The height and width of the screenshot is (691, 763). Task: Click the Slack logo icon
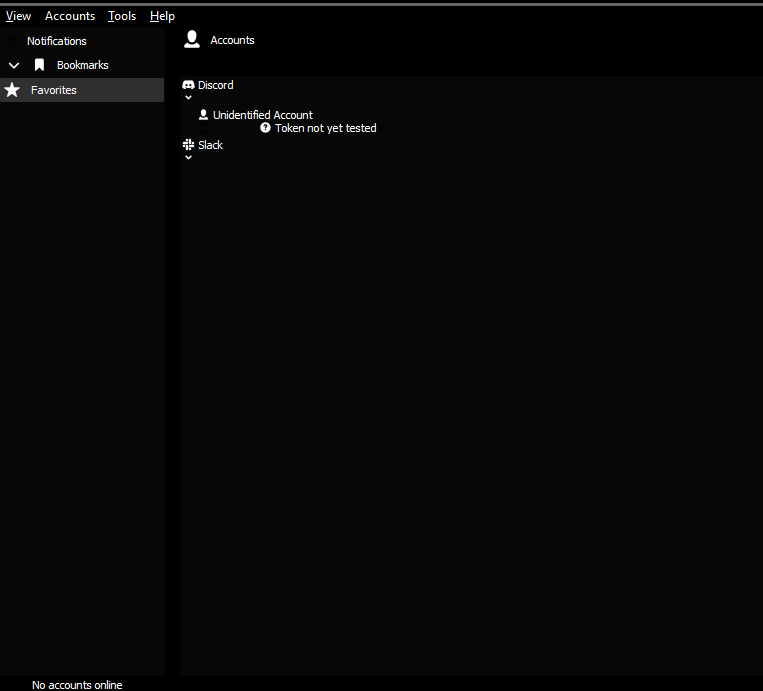point(188,145)
